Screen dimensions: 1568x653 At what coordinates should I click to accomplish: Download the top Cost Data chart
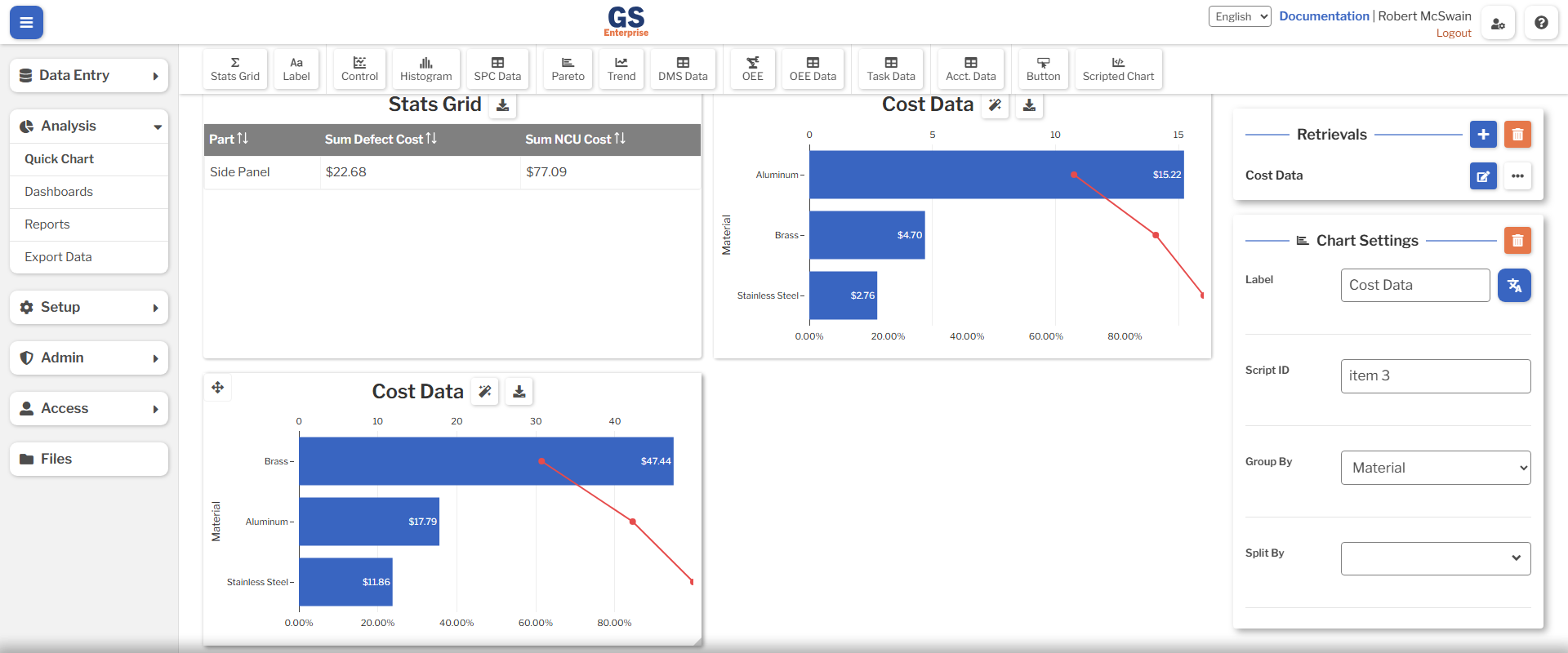pyautogui.click(x=1029, y=105)
